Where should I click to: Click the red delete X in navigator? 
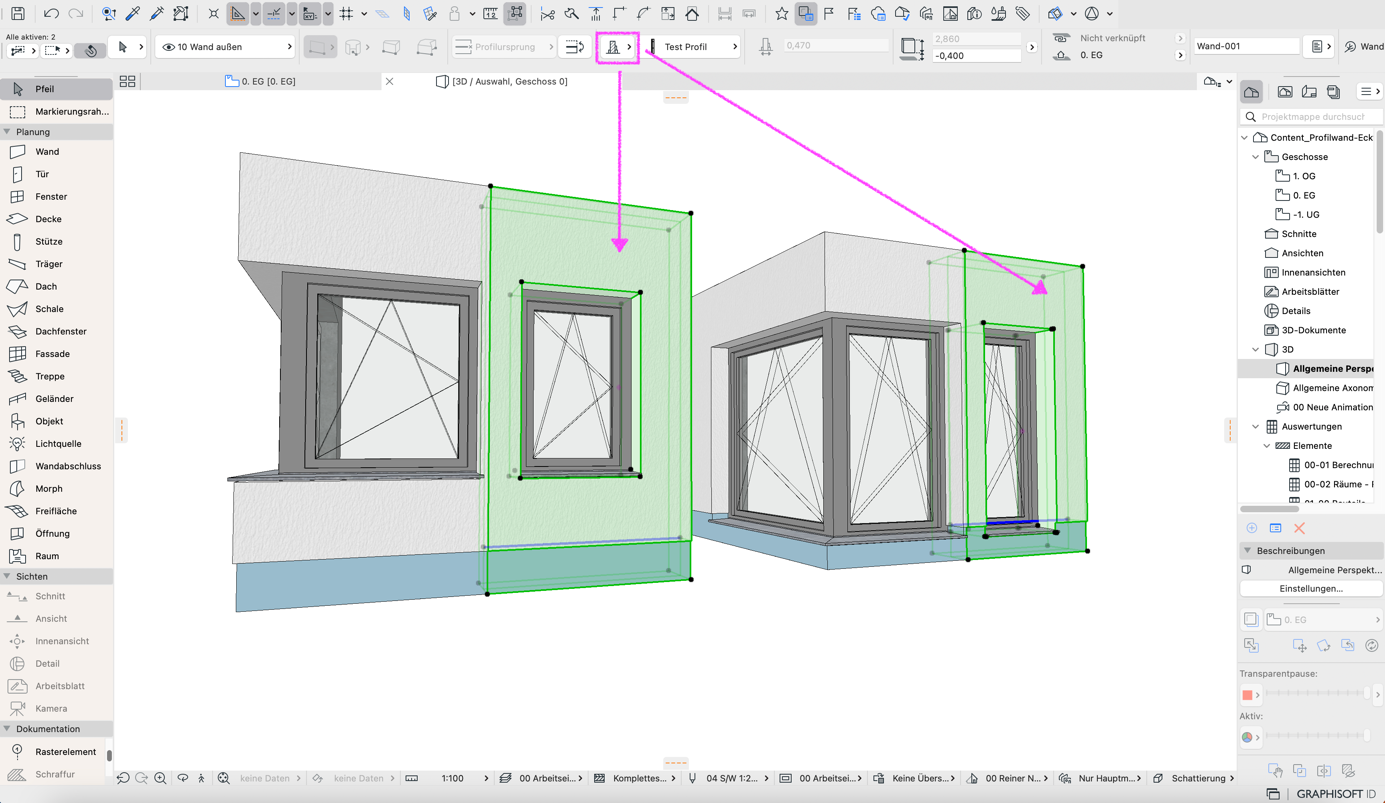(x=1299, y=528)
